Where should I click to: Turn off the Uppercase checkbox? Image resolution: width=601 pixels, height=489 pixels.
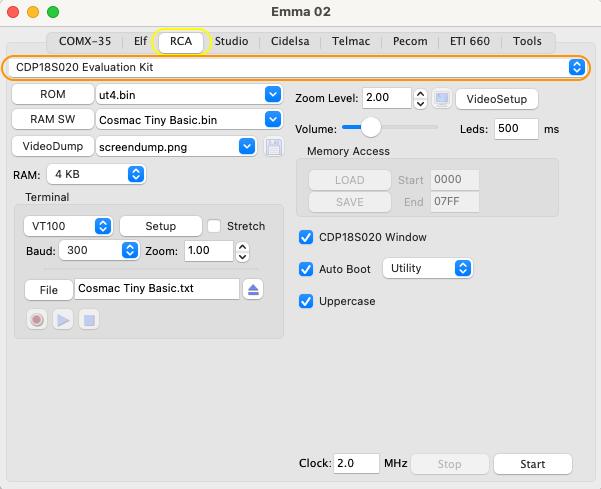click(306, 301)
